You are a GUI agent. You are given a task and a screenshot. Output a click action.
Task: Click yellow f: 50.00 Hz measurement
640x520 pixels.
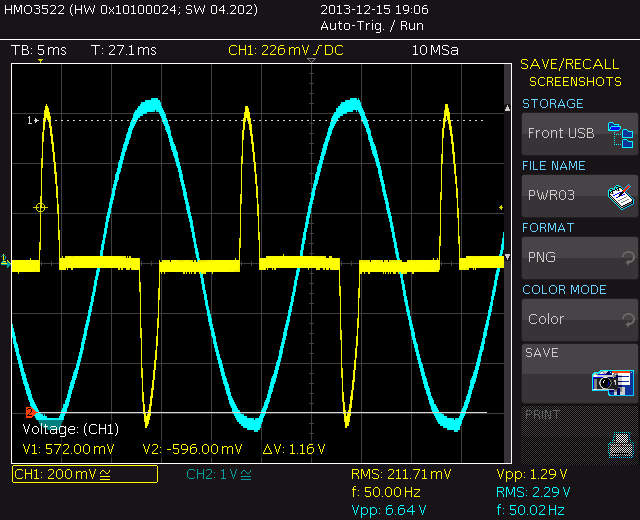386,492
